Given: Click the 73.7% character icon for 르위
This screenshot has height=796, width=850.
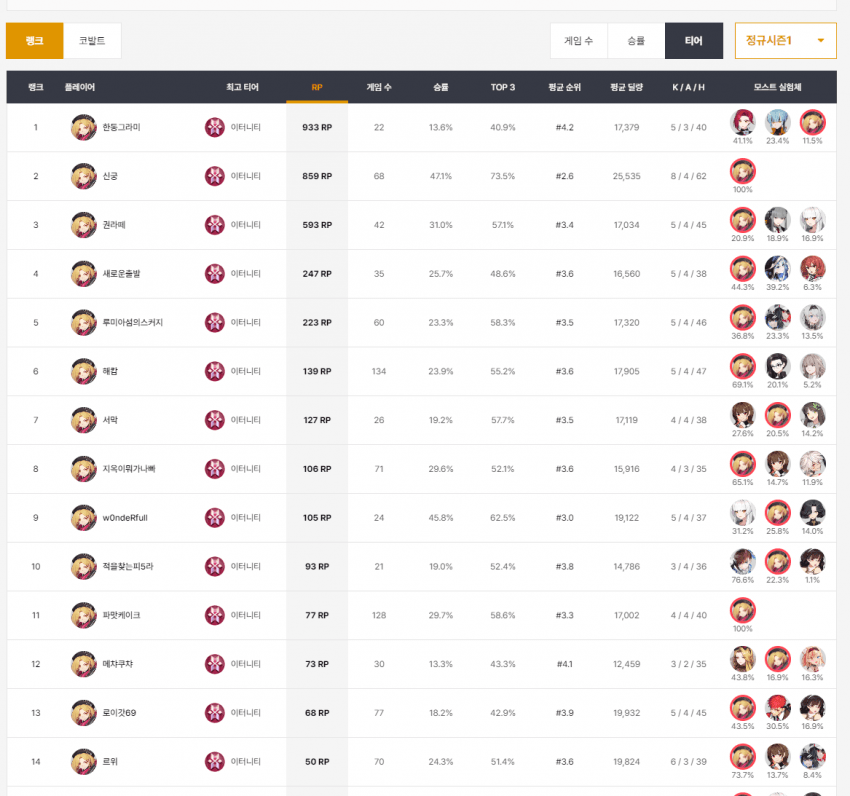Looking at the screenshot, I should point(742,757).
